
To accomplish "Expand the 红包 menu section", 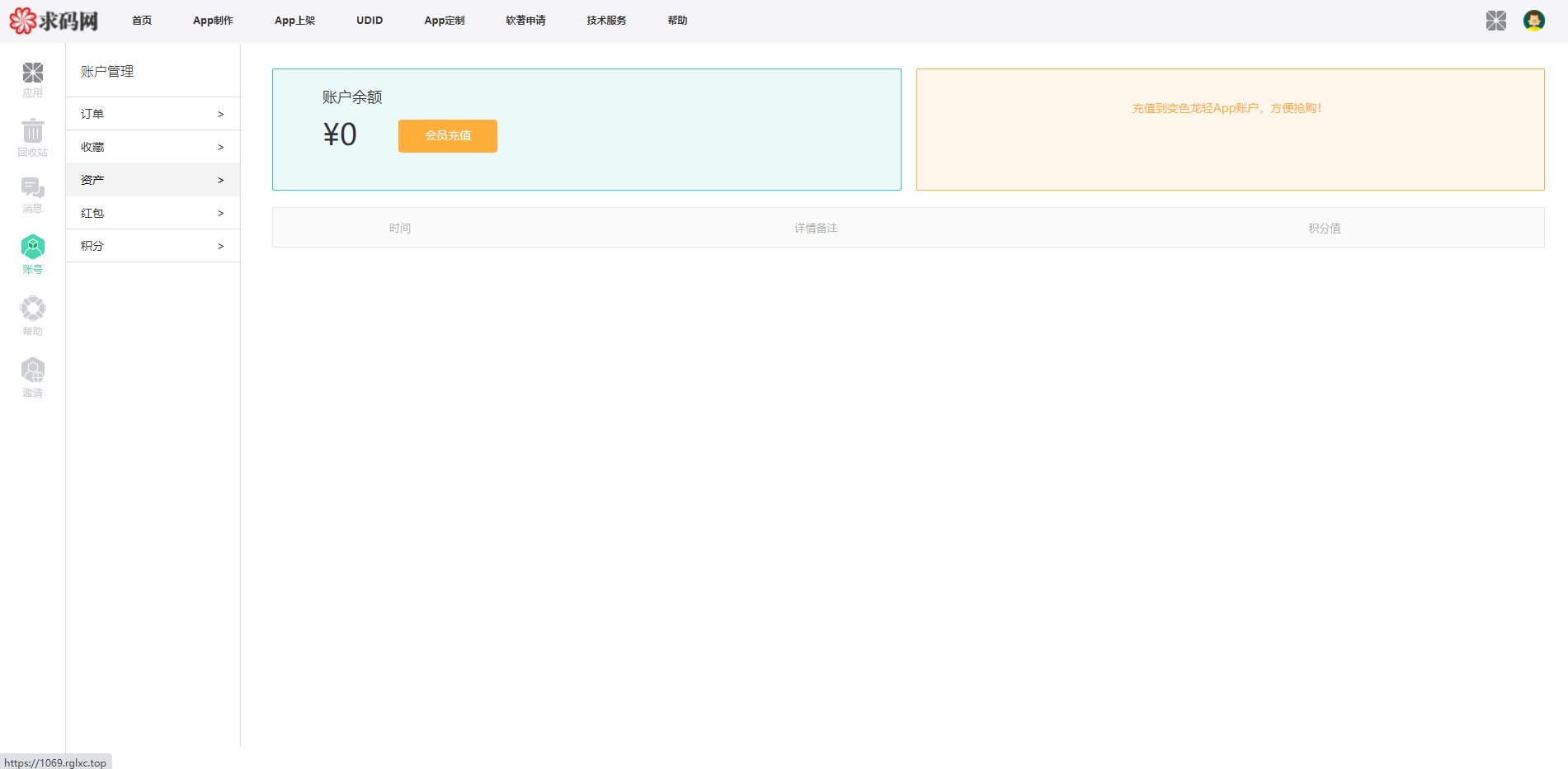I will (153, 213).
